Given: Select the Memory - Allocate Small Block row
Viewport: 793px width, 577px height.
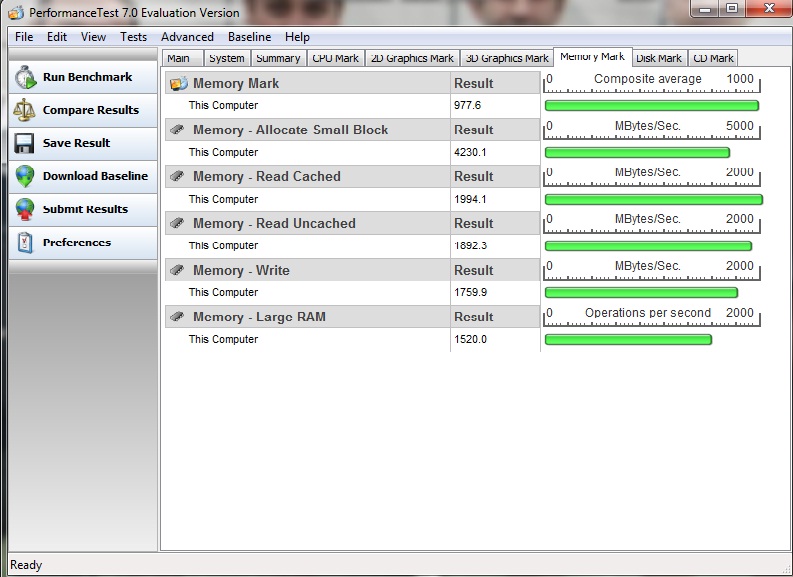Looking at the screenshot, I should coord(290,130).
